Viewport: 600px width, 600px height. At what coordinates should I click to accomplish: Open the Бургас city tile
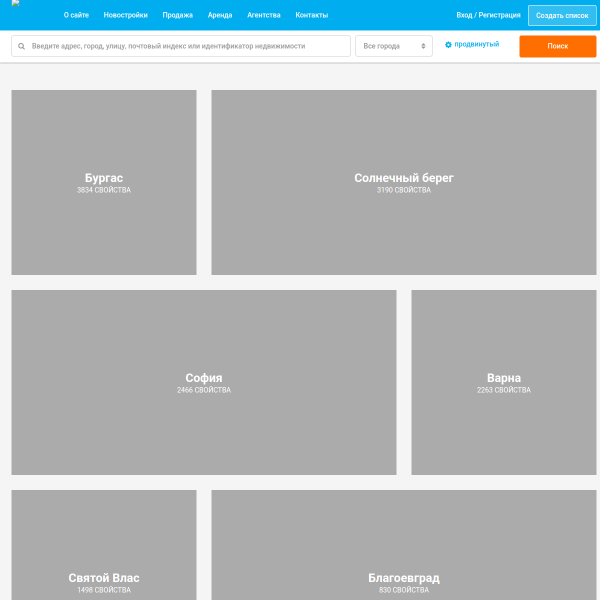pos(104,183)
